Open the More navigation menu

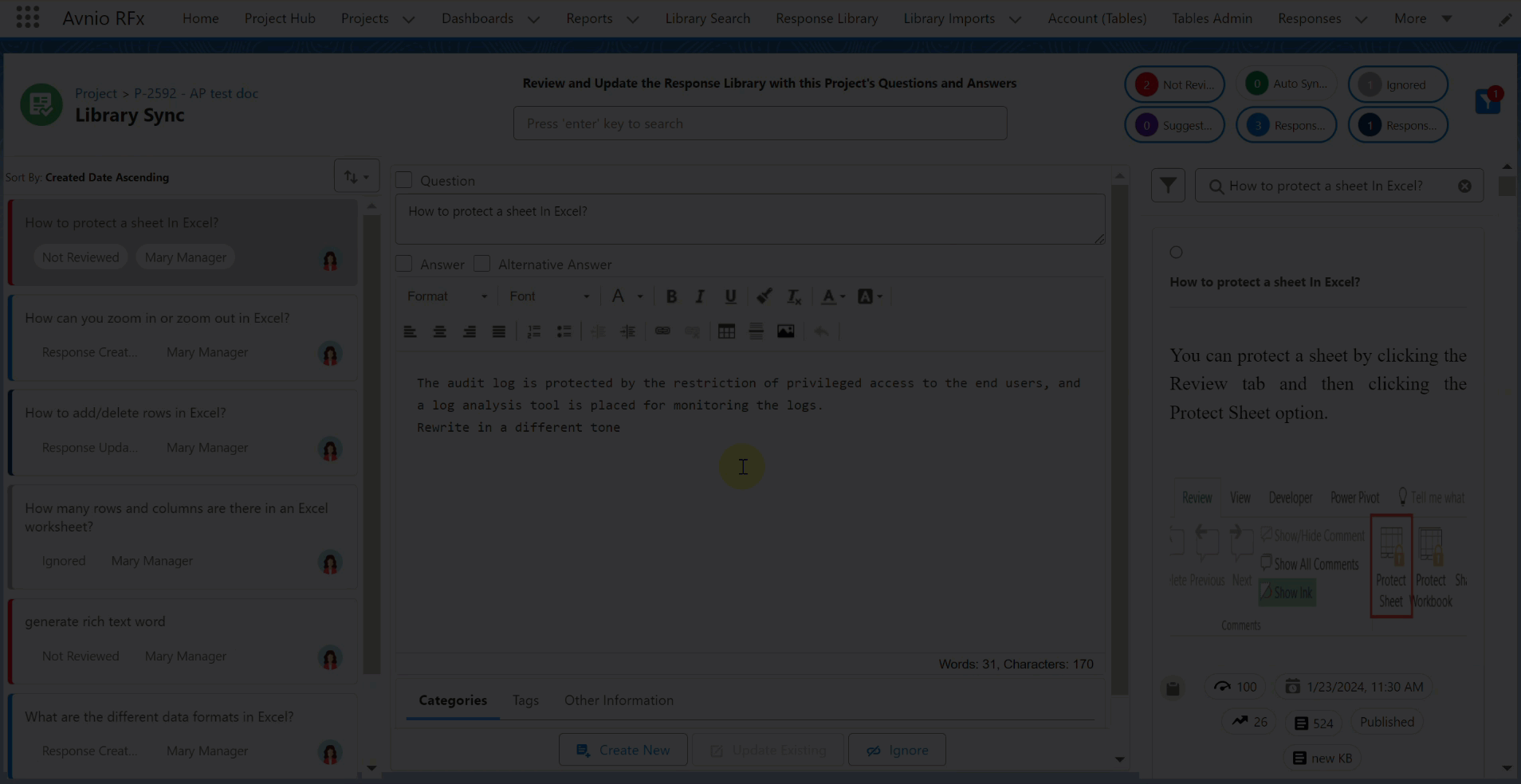1422,18
